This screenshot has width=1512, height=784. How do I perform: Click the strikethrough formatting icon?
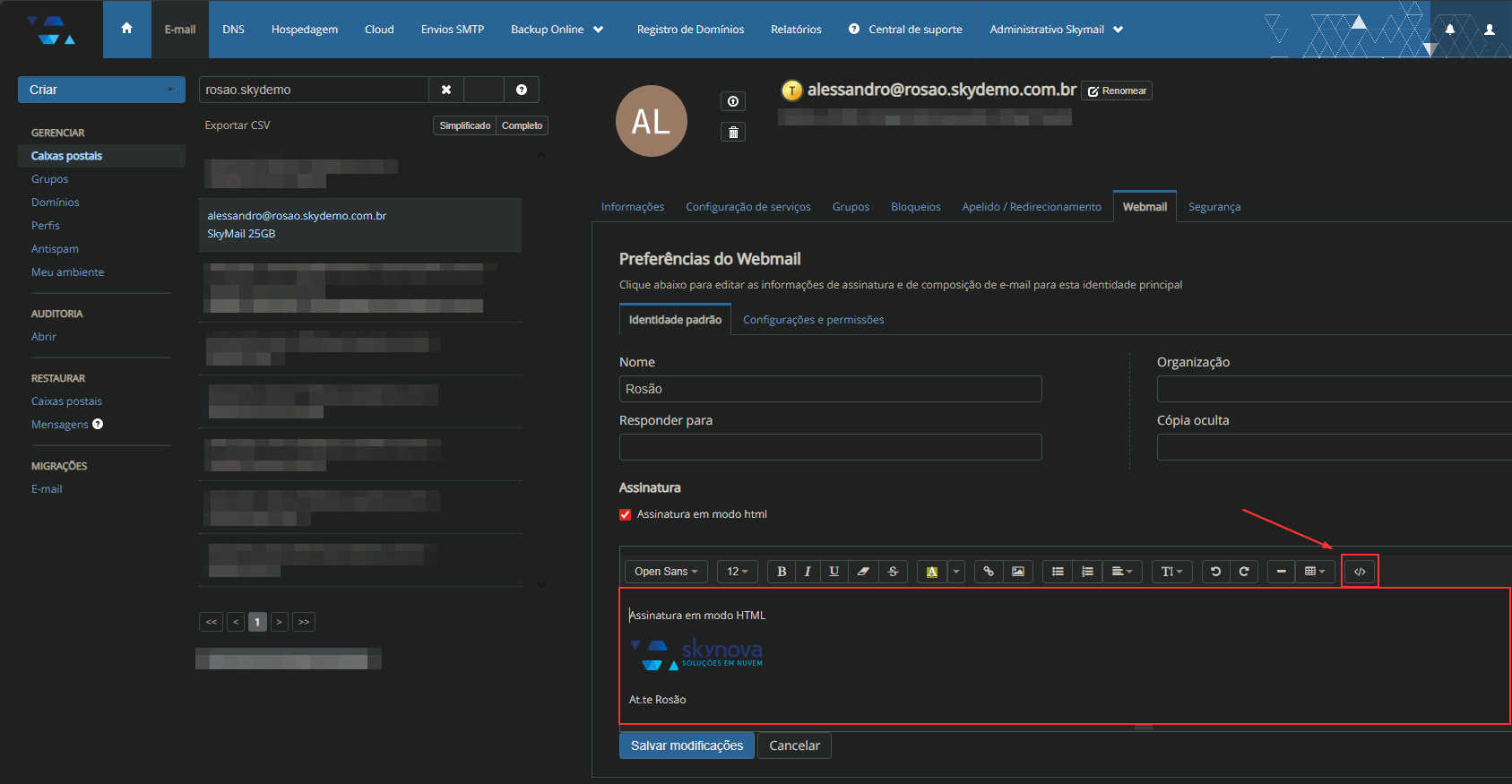click(893, 572)
